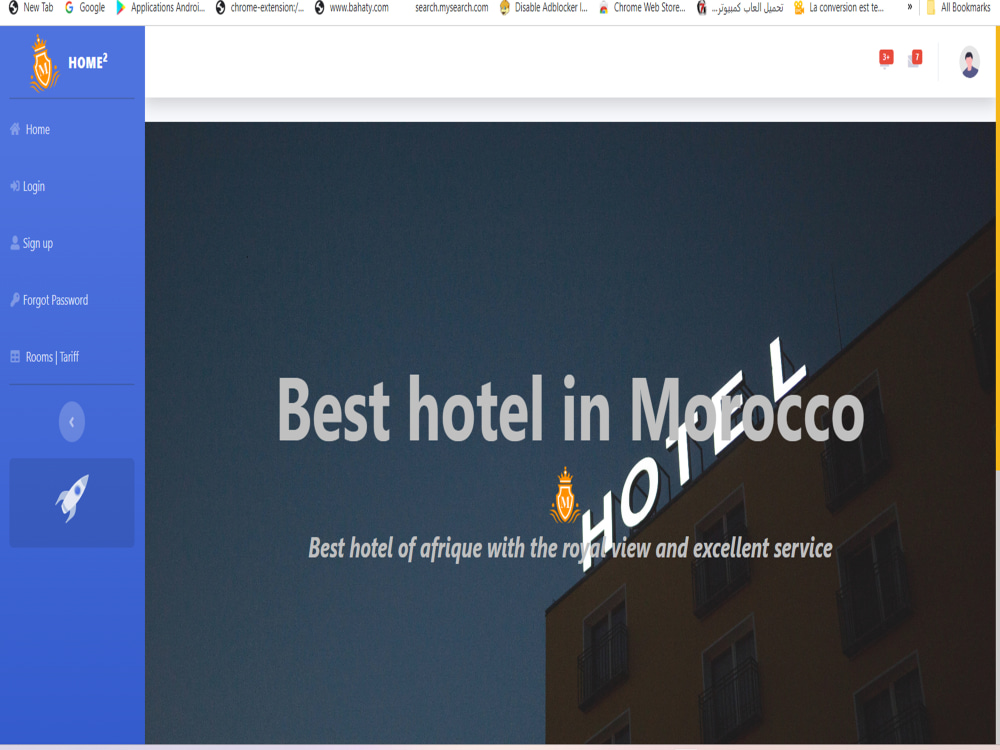Open Rooms | Tariff sidebar item
Viewport: 1000px width, 750px height.
coord(52,357)
